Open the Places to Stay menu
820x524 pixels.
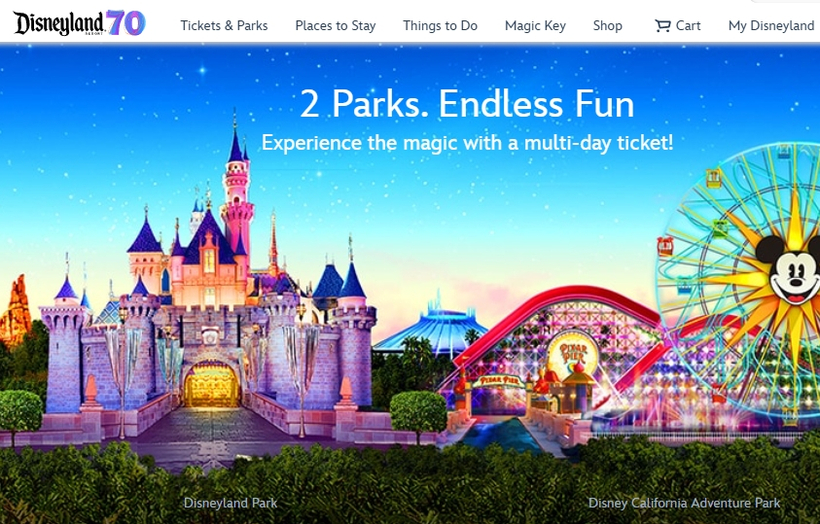[x=335, y=26]
